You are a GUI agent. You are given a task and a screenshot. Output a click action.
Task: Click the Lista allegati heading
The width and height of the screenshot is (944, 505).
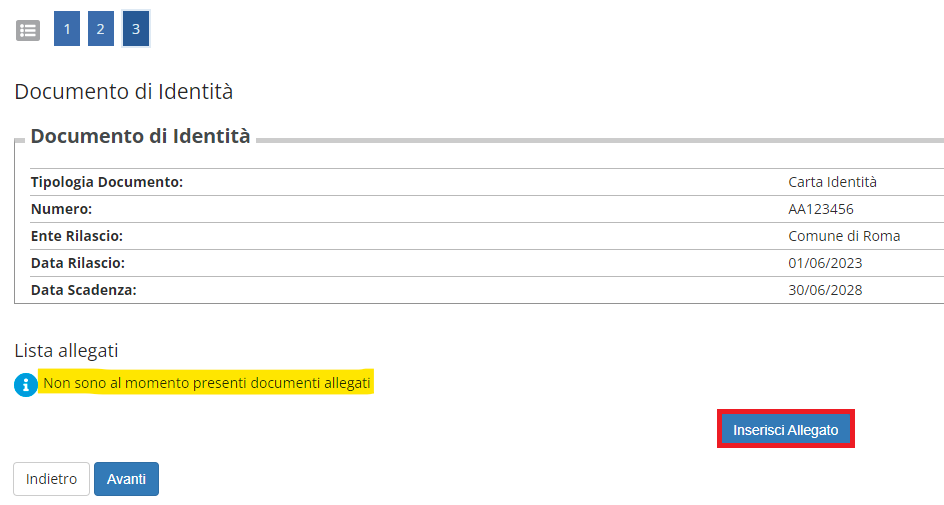coord(66,350)
